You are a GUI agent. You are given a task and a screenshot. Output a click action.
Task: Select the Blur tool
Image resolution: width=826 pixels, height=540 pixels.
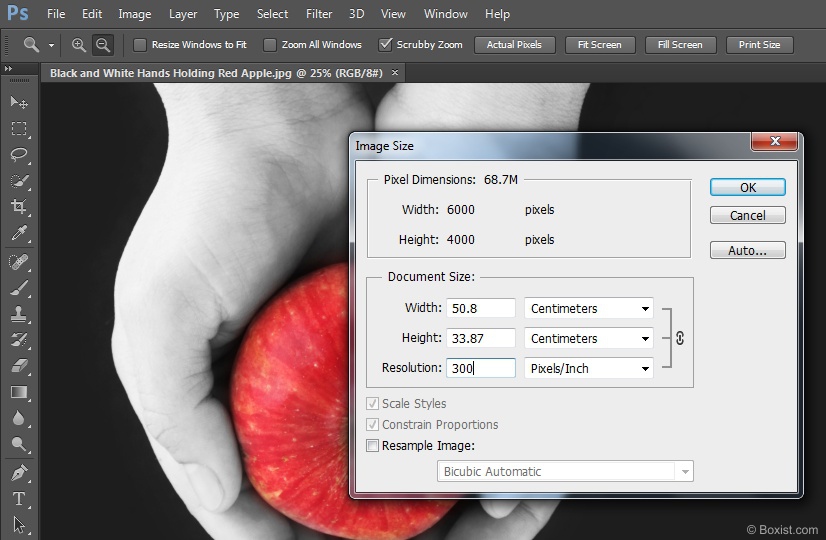19,418
